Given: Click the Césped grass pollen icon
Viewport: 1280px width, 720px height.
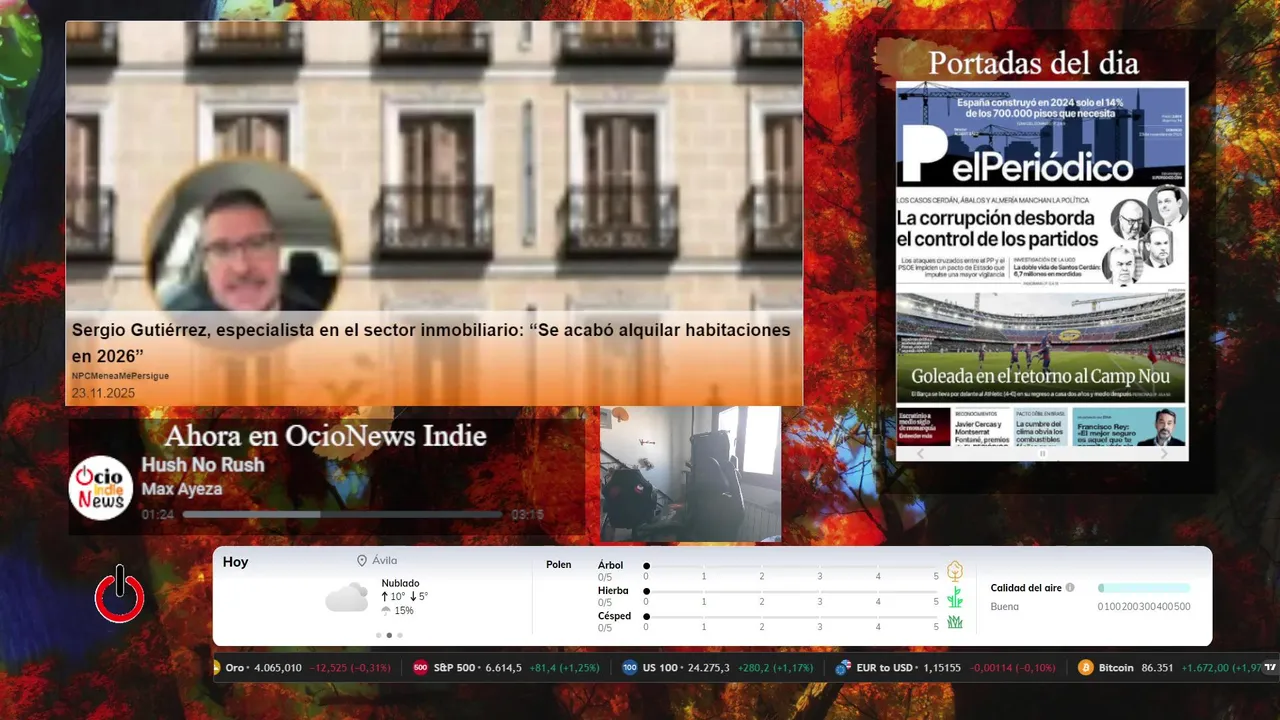Looking at the screenshot, I should coord(955,622).
